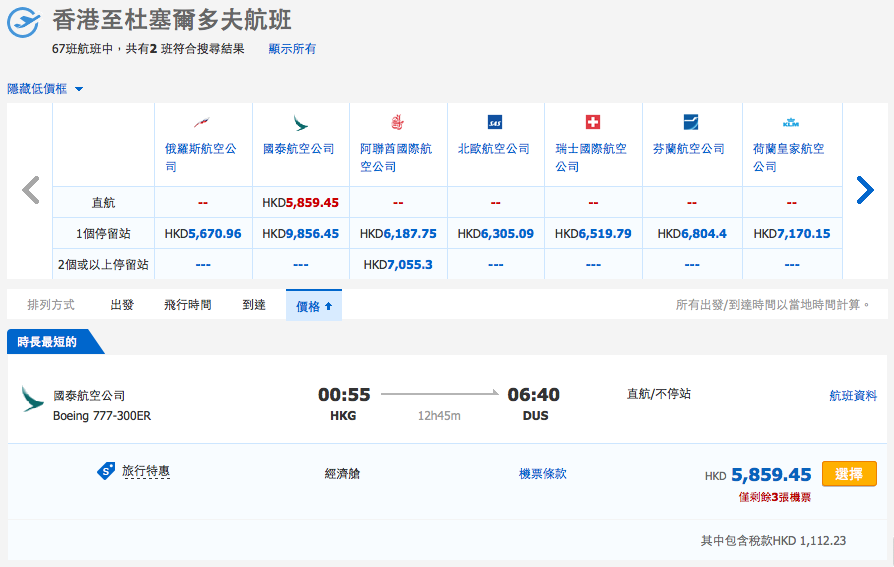Click direct flight price HKD5,859.45 in grid

[300, 202]
